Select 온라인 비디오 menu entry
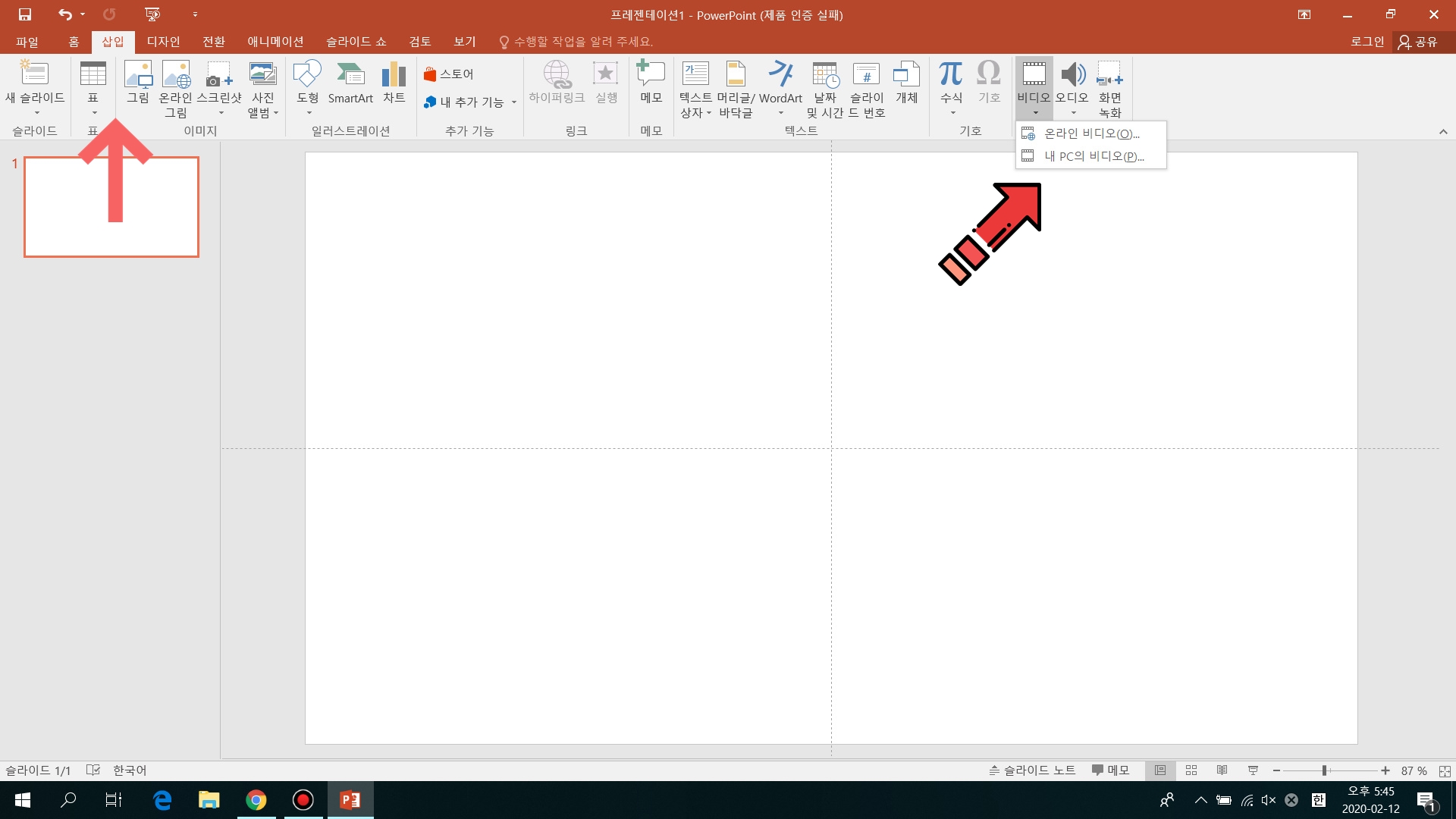The image size is (1456, 819). coord(1090,133)
